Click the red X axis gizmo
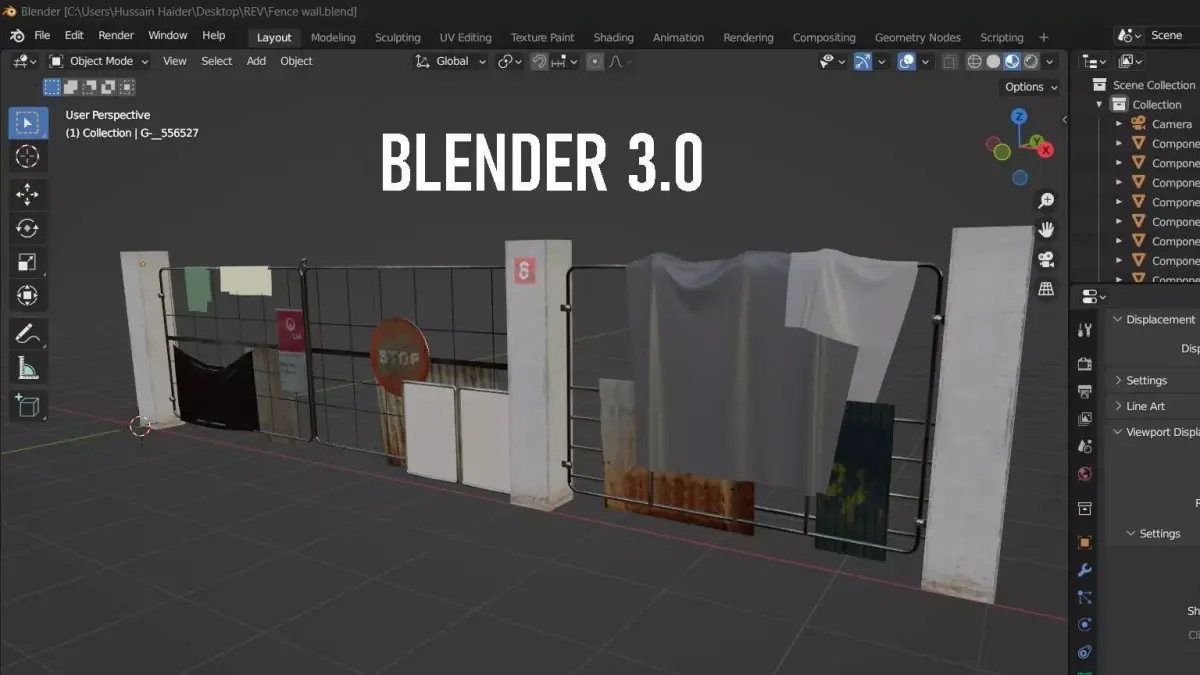The width and height of the screenshot is (1200, 675). 1046,150
